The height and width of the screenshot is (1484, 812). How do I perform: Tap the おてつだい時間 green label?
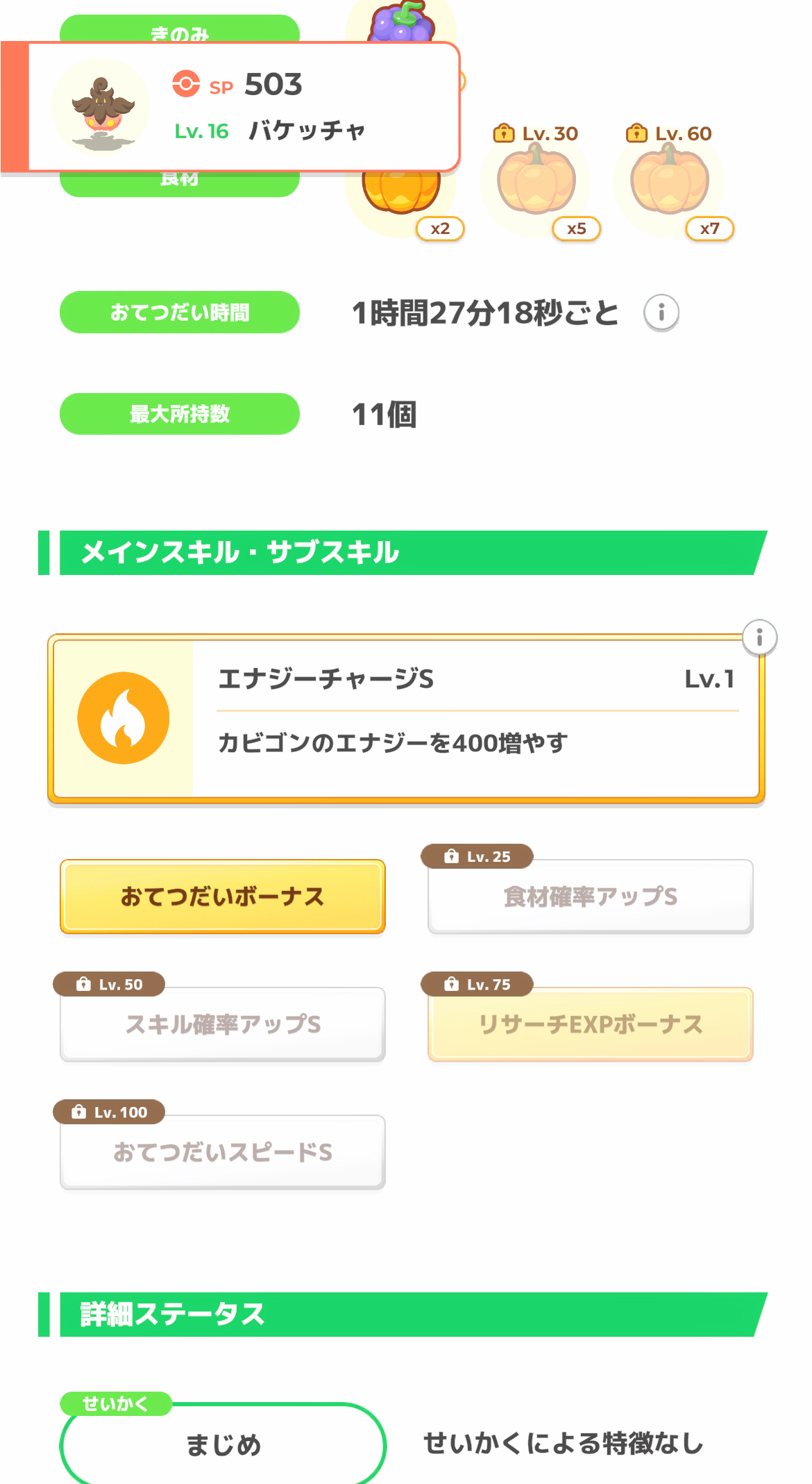point(180,312)
